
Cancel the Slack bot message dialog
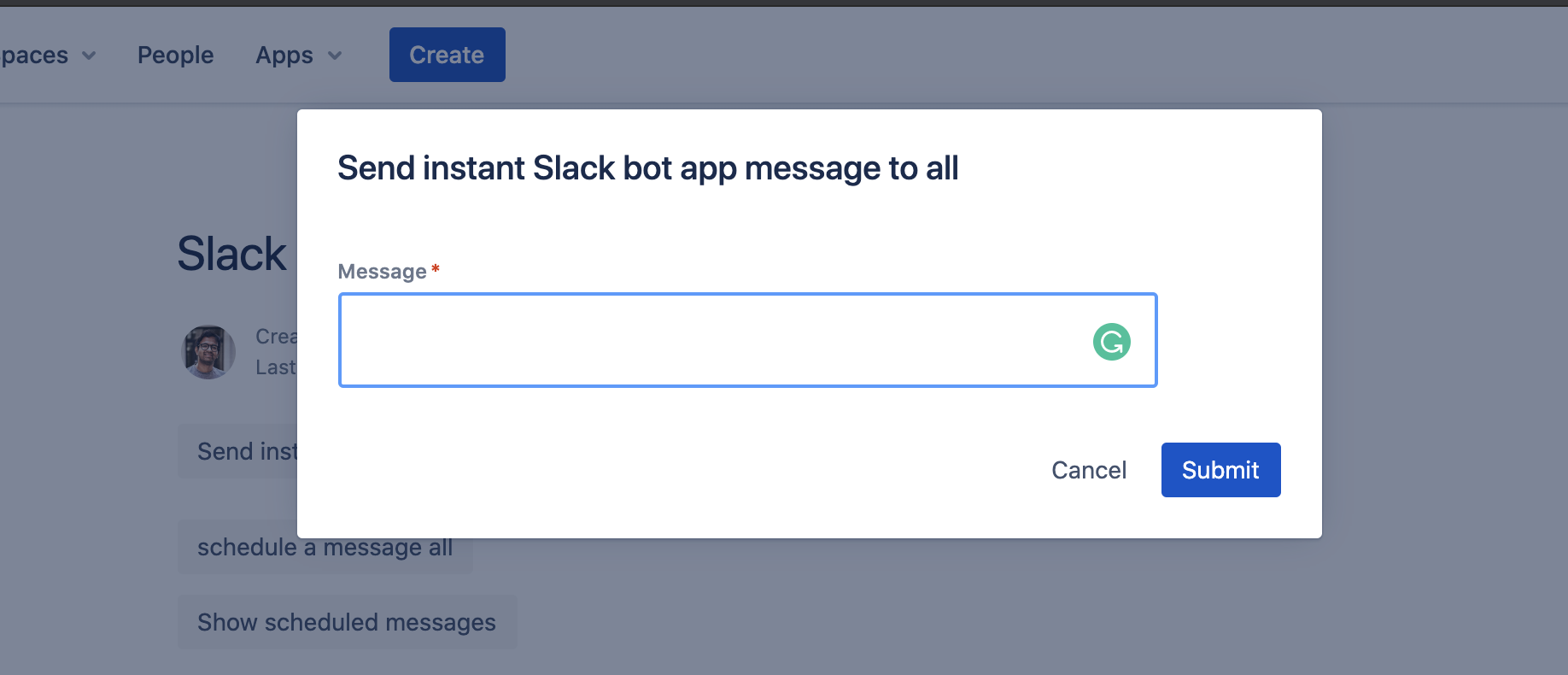[1089, 470]
